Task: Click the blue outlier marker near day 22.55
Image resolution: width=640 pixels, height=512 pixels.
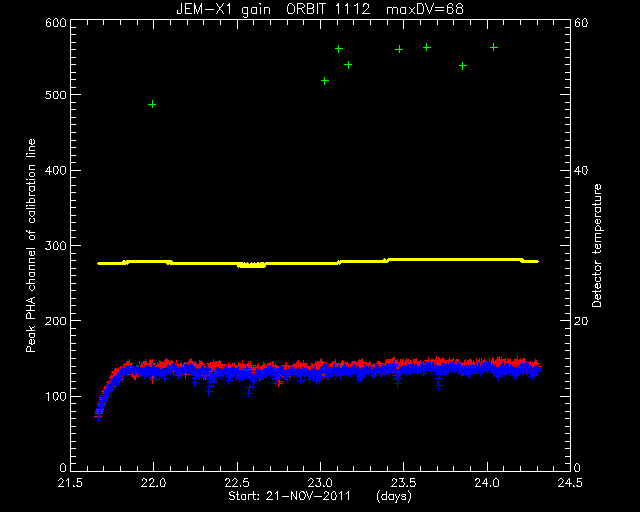Action: pyautogui.click(x=249, y=393)
